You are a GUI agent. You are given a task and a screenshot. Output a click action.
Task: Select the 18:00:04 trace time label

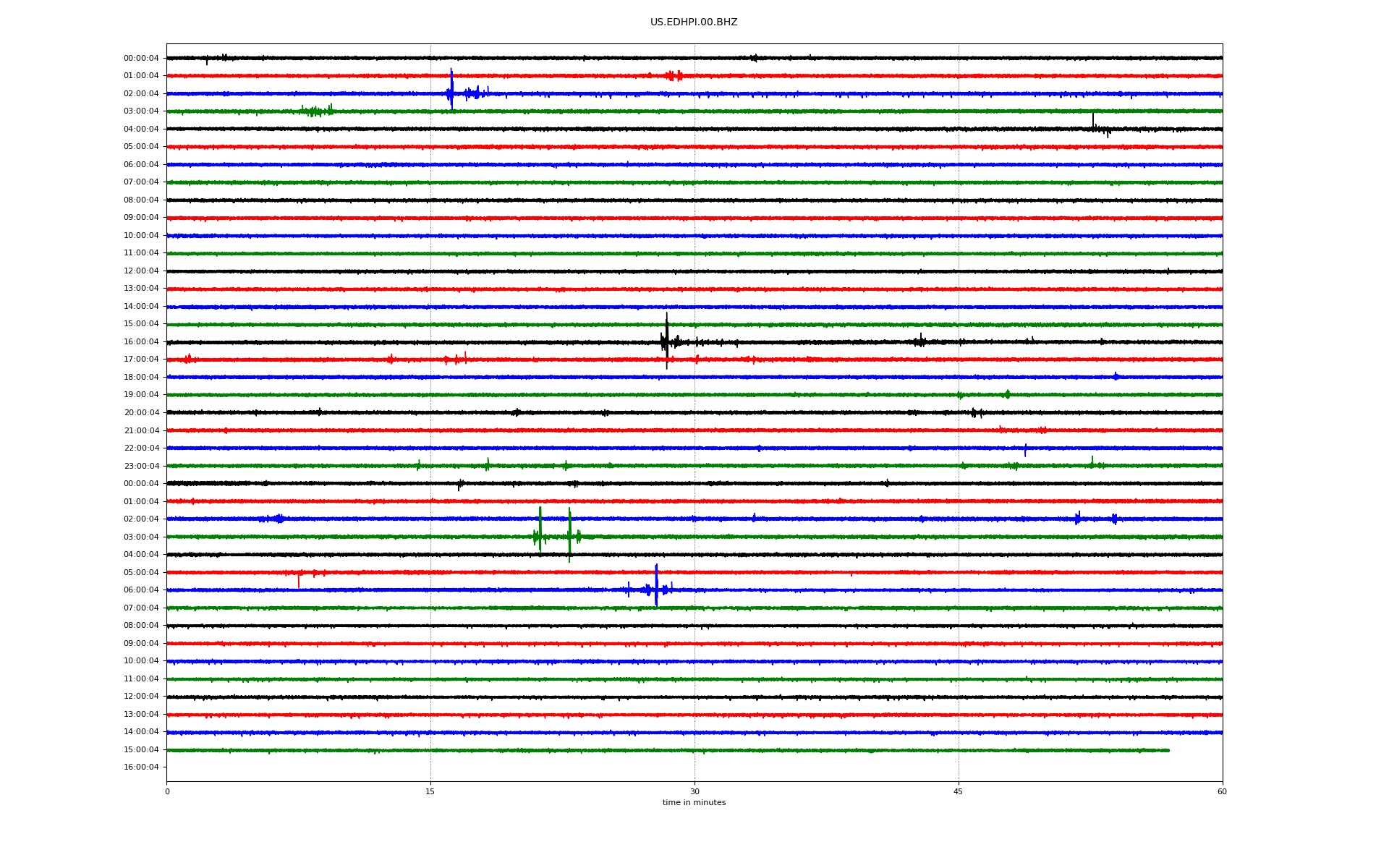pyautogui.click(x=141, y=378)
